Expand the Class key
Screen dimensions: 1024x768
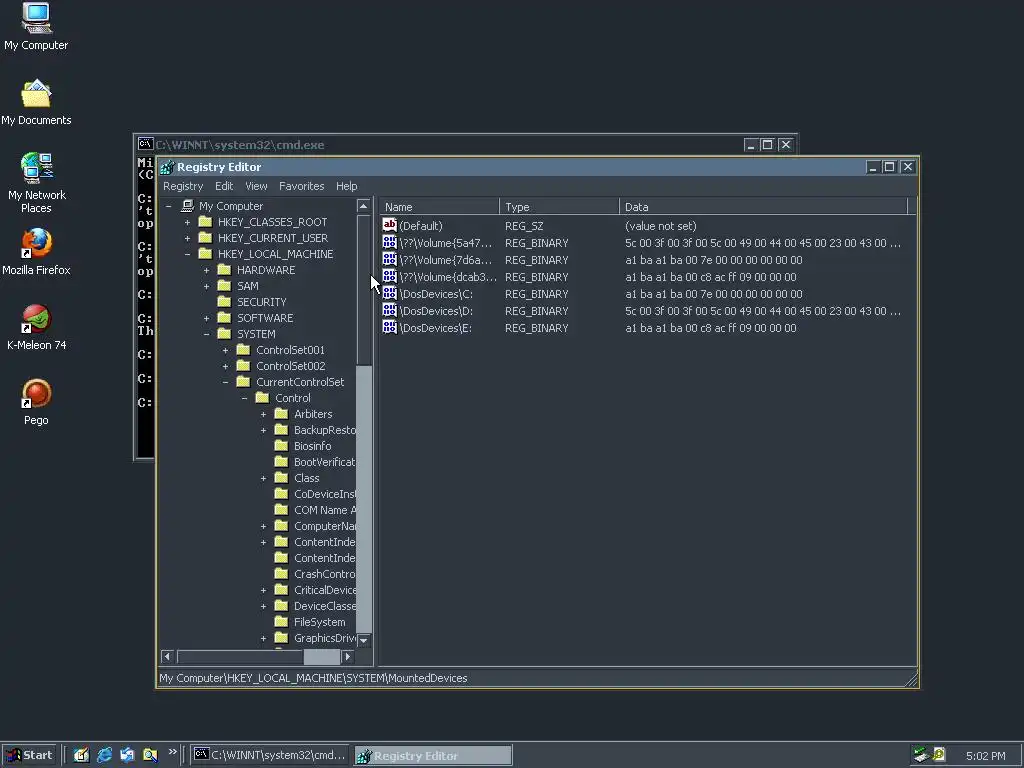pyautogui.click(x=263, y=478)
